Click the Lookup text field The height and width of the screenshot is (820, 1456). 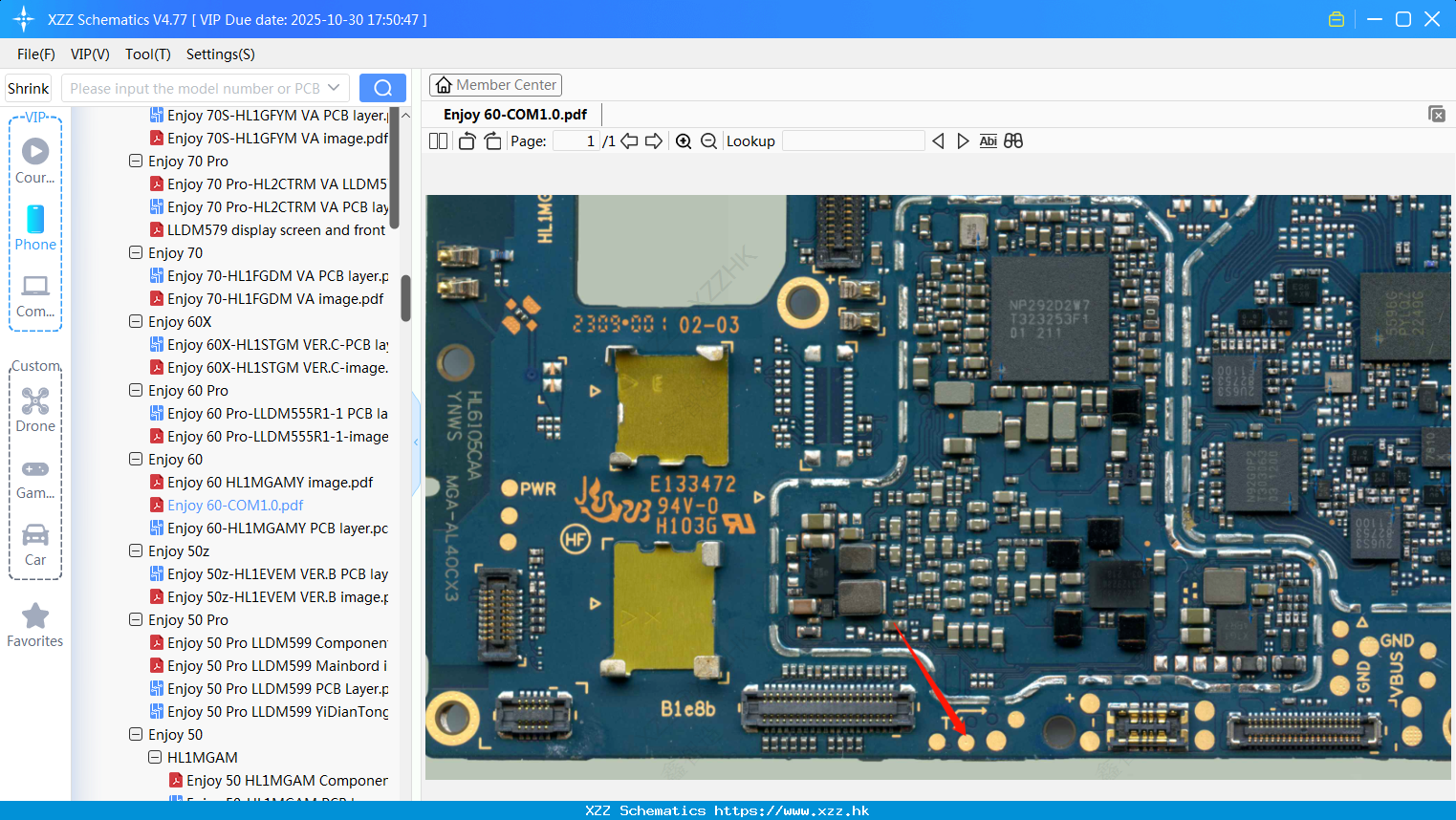click(x=853, y=141)
